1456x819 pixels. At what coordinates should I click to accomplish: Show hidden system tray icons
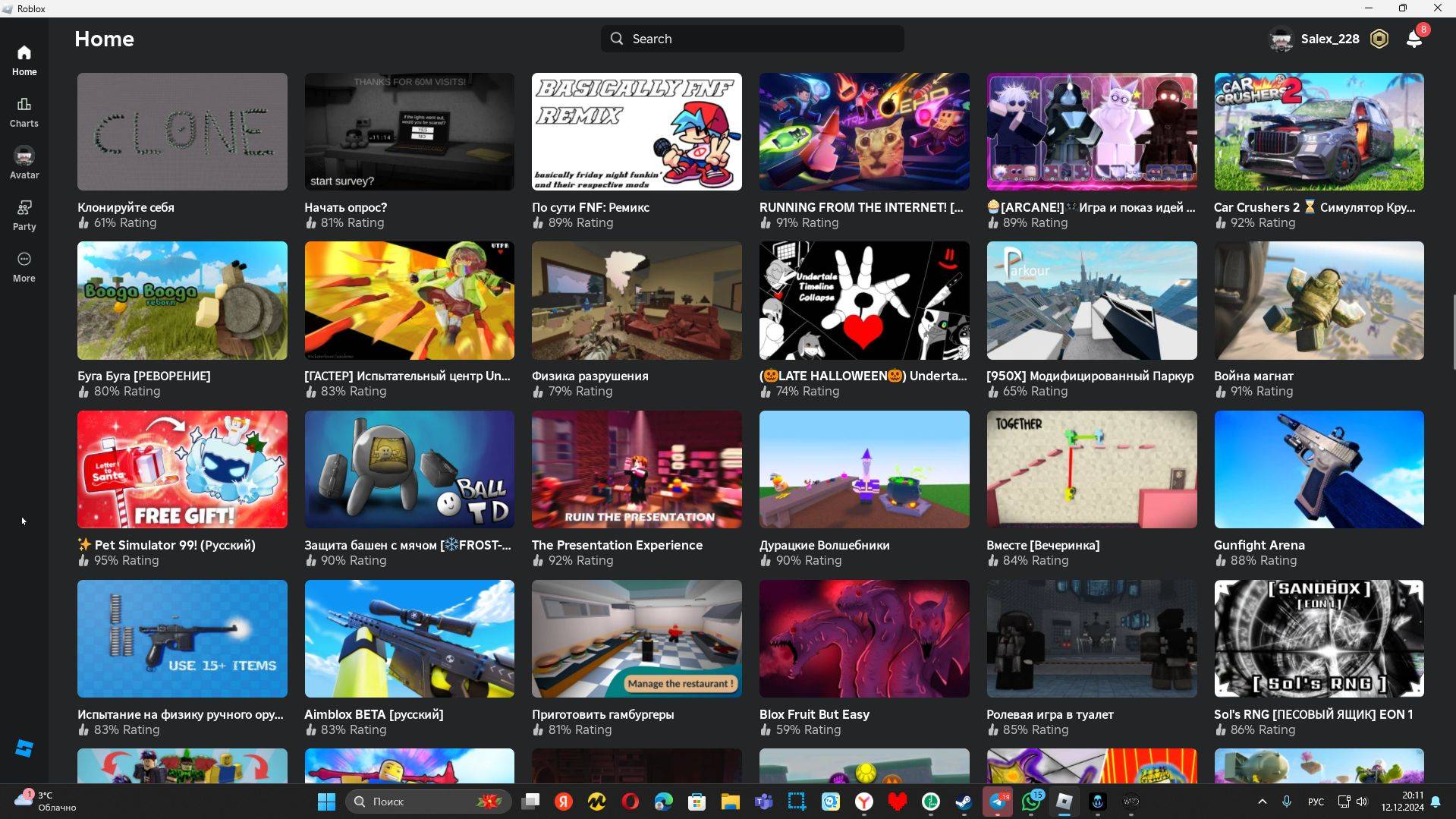[1263, 802]
